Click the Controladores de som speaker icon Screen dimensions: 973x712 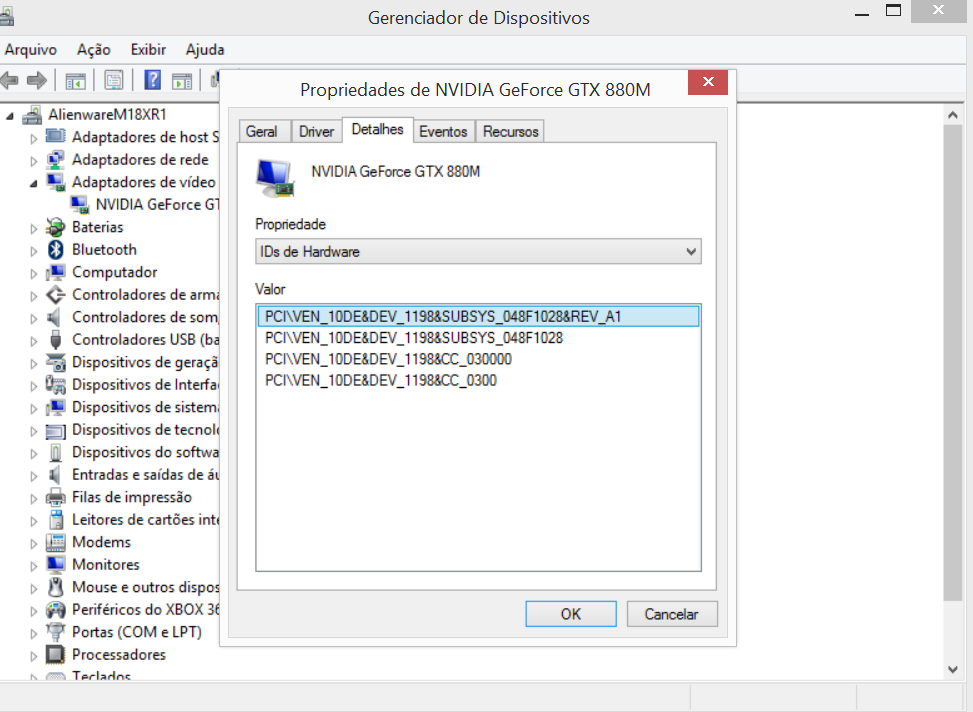click(x=55, y=317)
